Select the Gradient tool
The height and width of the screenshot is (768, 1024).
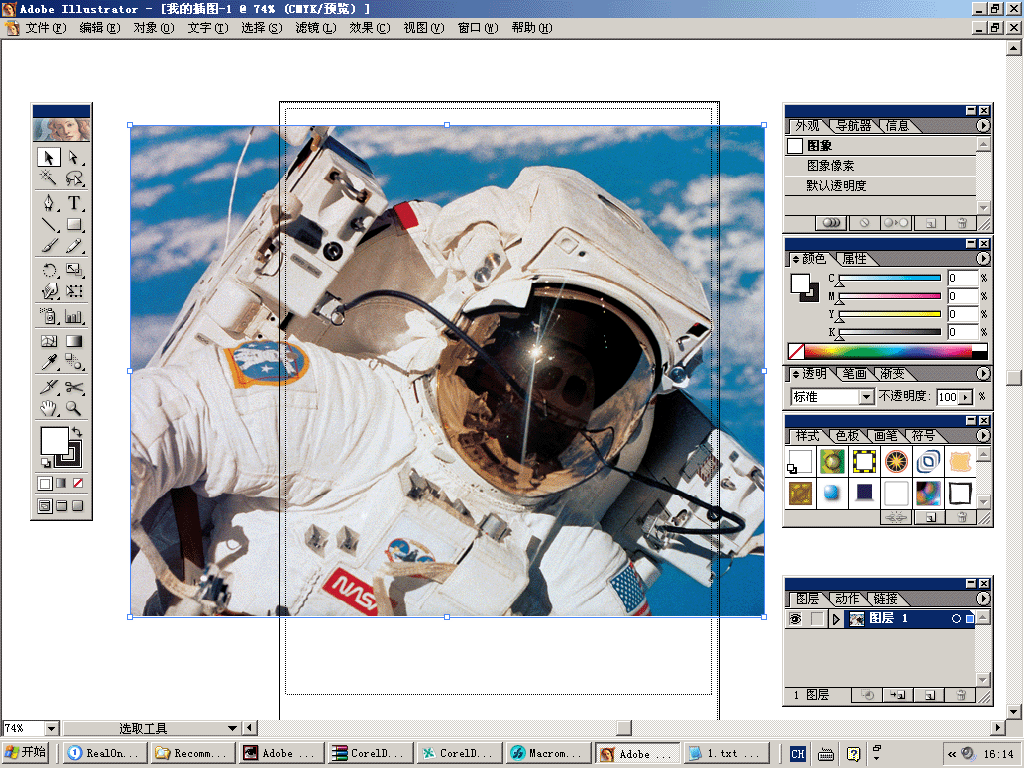click(74, 341)
